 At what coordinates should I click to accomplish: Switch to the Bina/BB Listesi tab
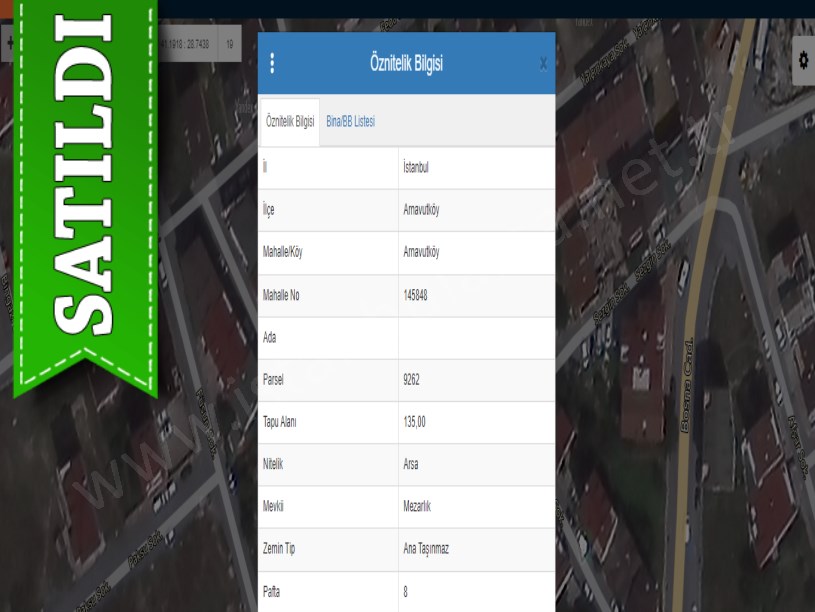350,121
